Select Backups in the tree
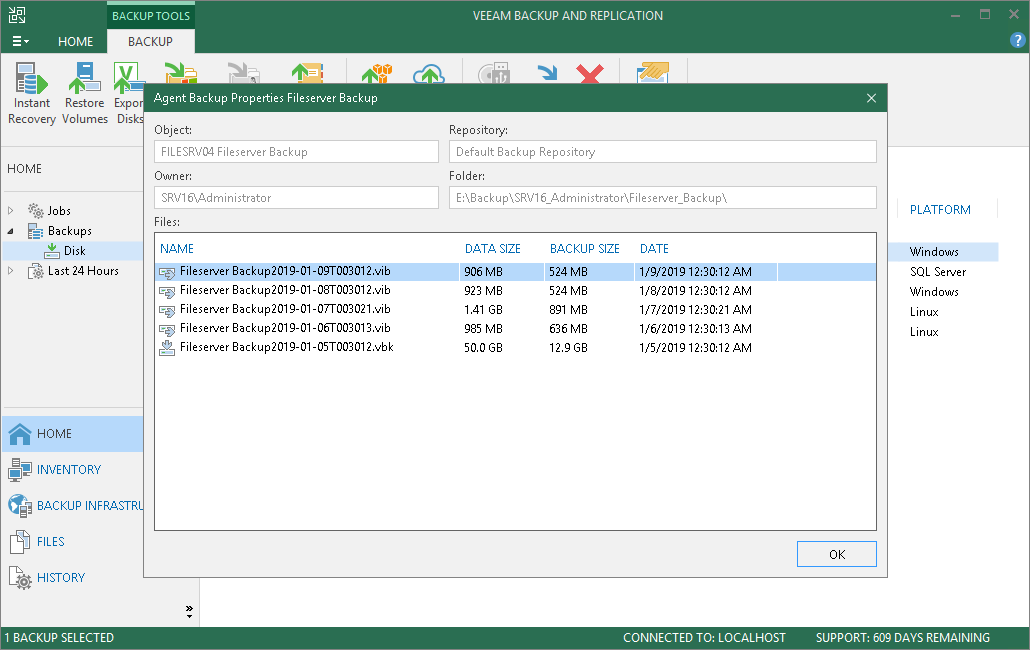This screenshot has height=650, width=1030. [x=70, y=231]
